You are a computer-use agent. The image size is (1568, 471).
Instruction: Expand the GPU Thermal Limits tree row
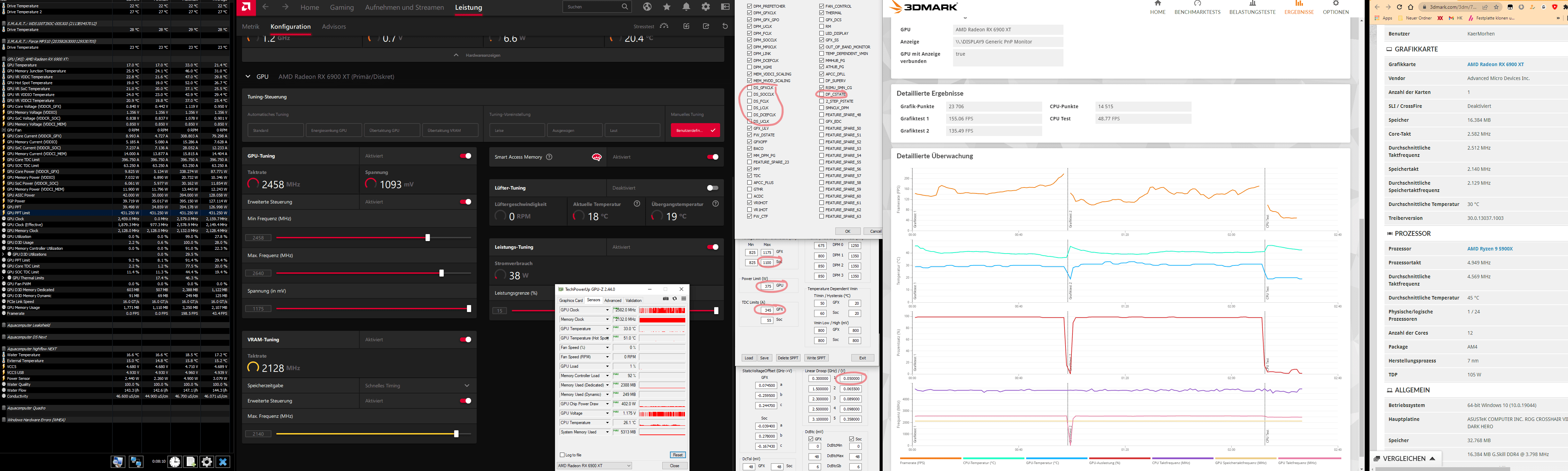(x=3, y=278)
